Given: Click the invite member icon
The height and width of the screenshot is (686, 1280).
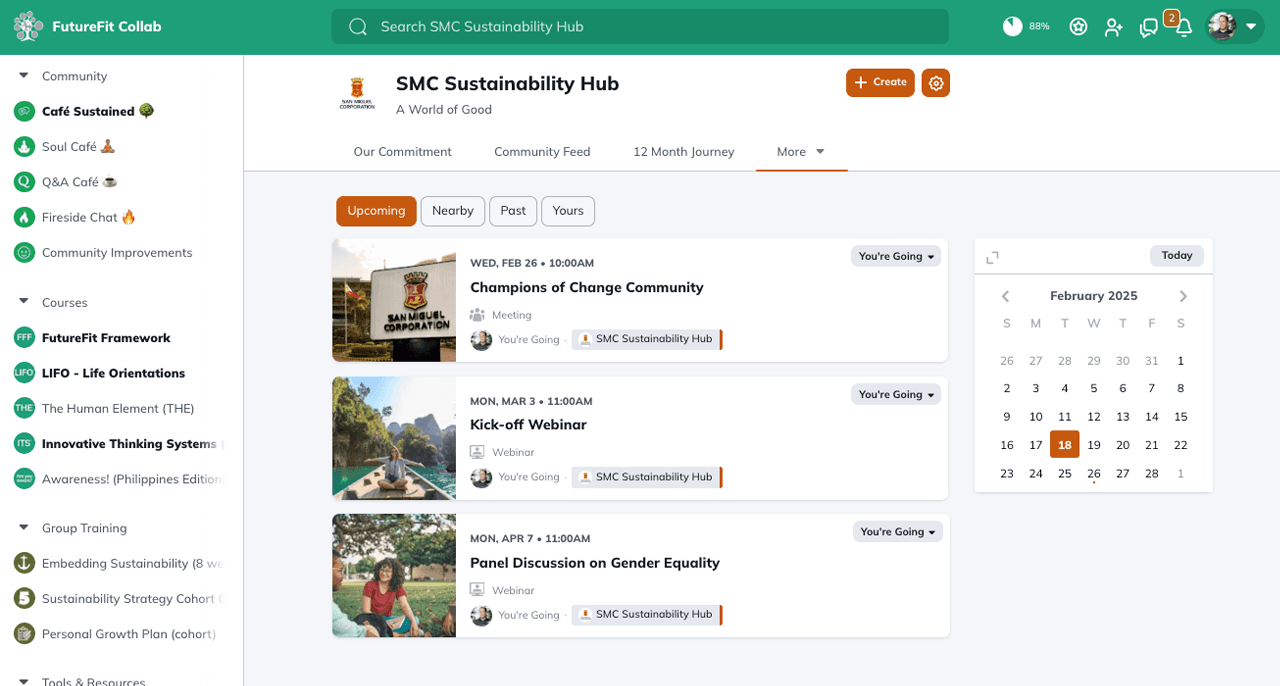Looking at the screenshot, I should coord(1113,27).
